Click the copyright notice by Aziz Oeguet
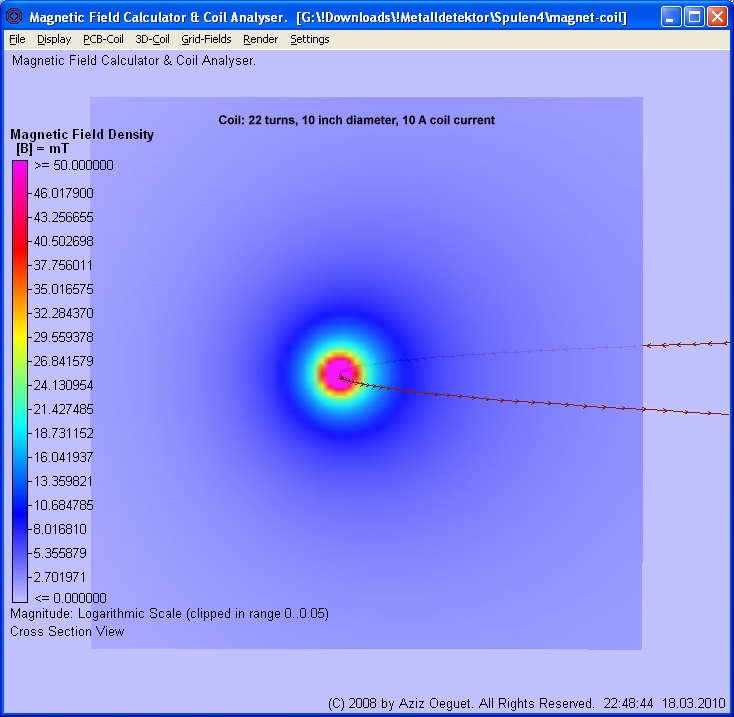 pyautogui.click(x=461, y=703)
